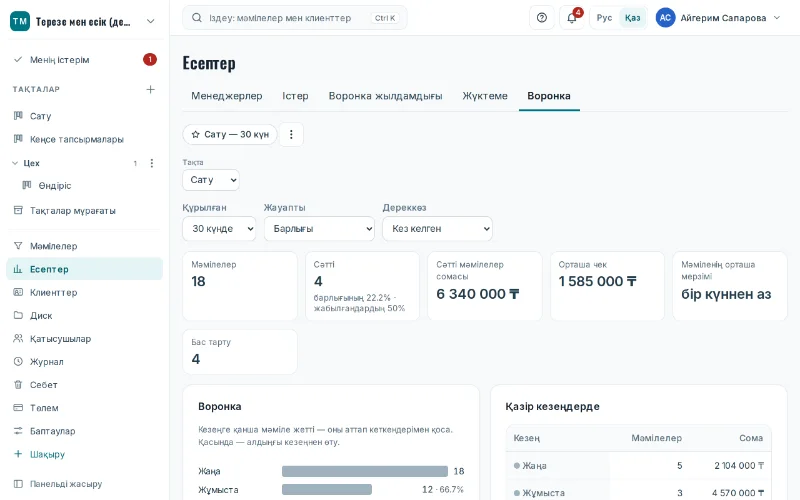Open the Тақта board dropdown showing Сату
800x500 pixels.
pyautogui.click(x=211, y=180)
